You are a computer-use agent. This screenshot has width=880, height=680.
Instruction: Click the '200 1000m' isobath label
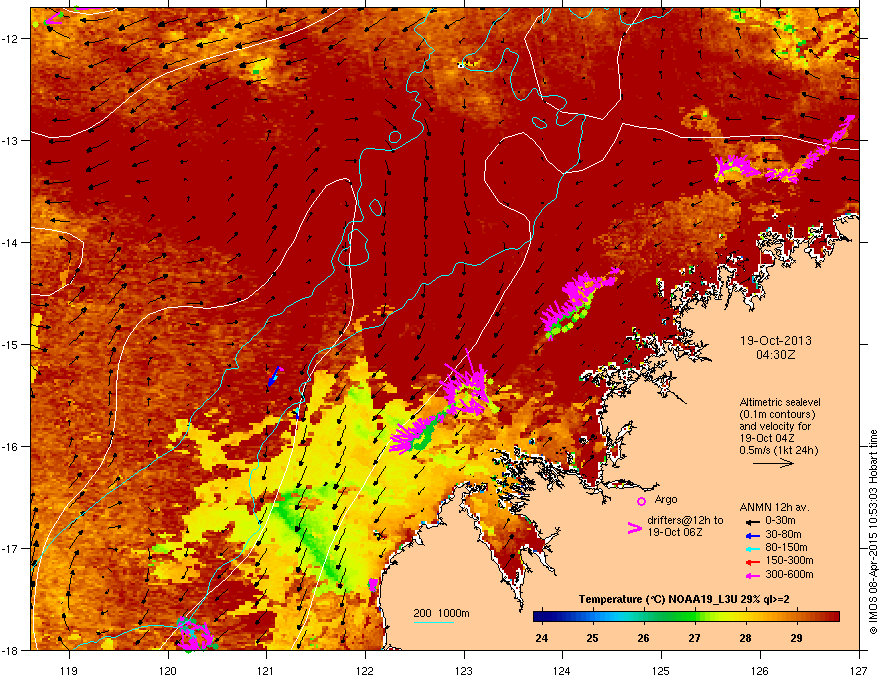click(441, 613)
